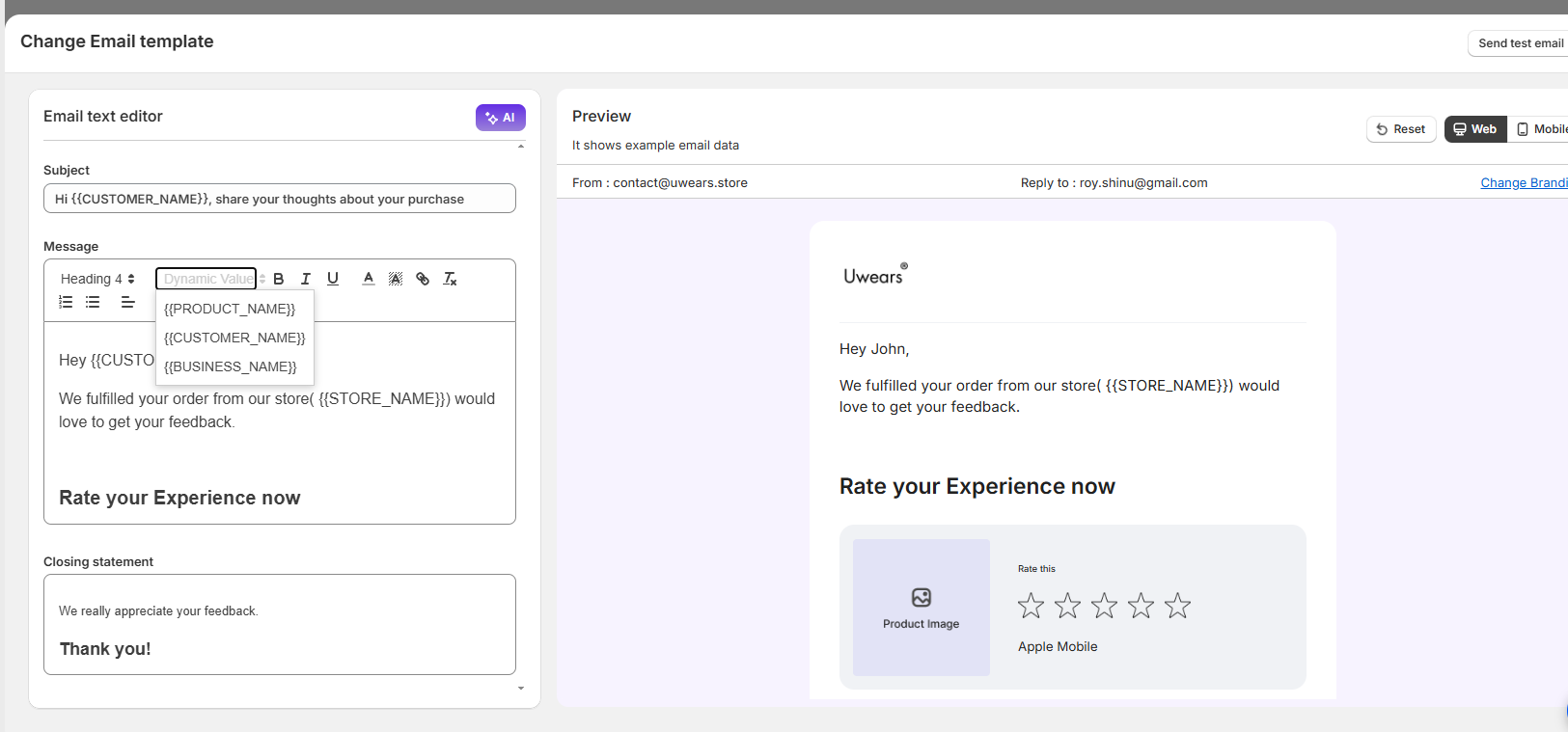Choose {{PRODUCT_NAME}} from the dynamic values

(230, 309)
